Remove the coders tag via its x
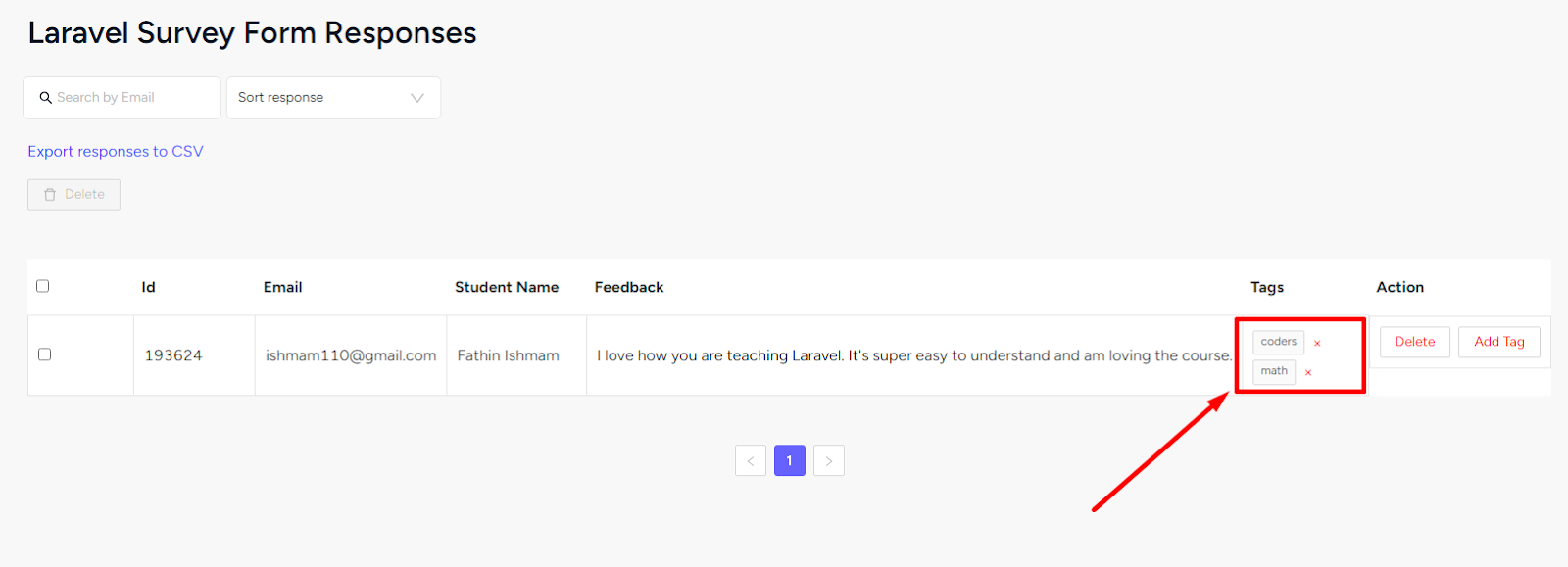 click(x=1317, y=343)
